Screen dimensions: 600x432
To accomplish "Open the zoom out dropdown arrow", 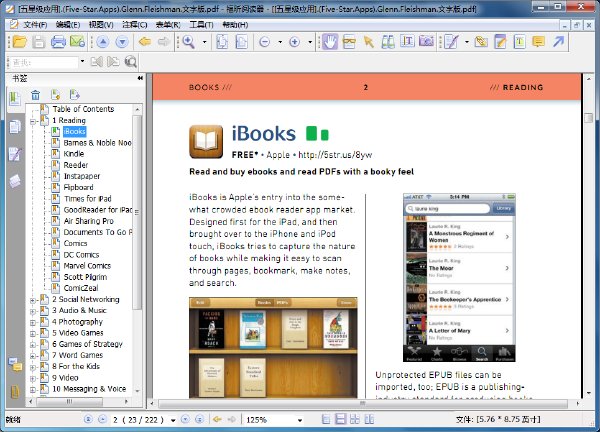I will 280,42.
